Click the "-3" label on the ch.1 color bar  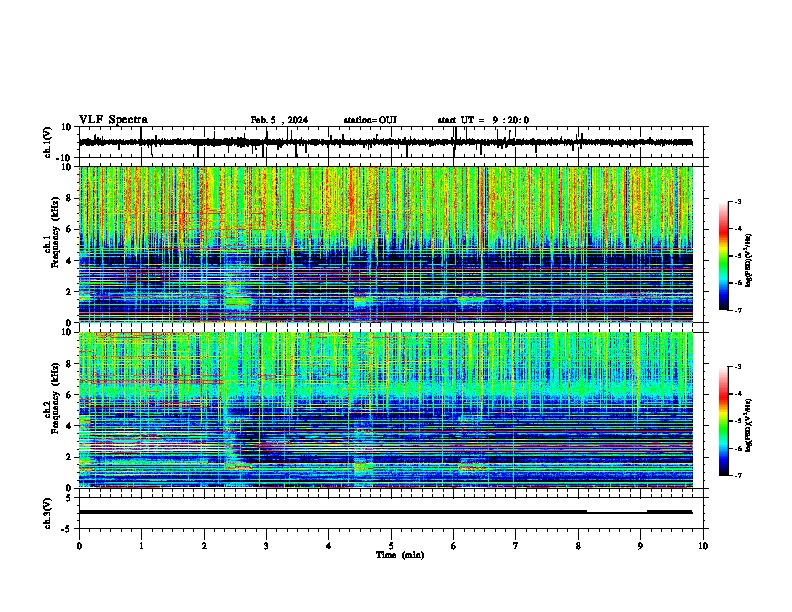click(x=738, y=202)
